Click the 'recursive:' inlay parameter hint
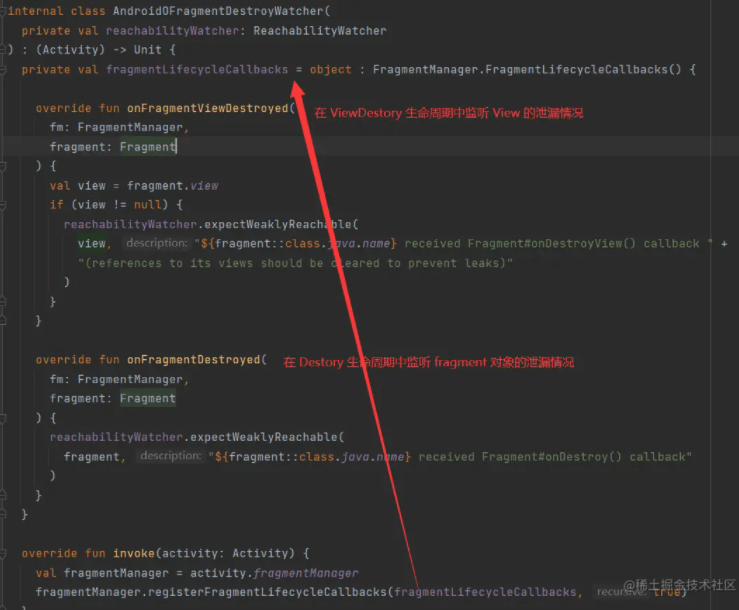 (x=621, y=592)
